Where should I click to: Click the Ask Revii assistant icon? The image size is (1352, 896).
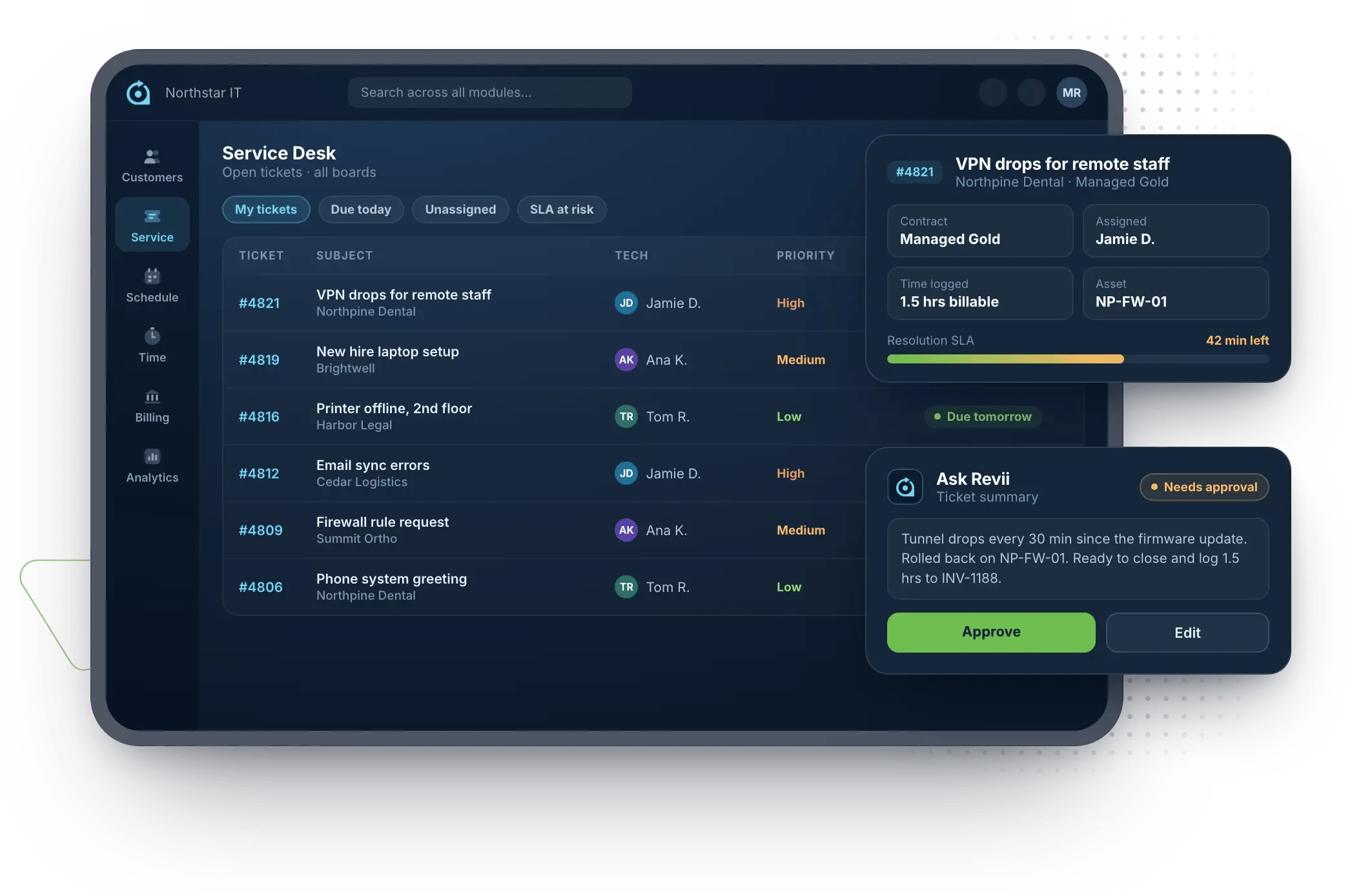pyautogui.click(x=905, y=487)
